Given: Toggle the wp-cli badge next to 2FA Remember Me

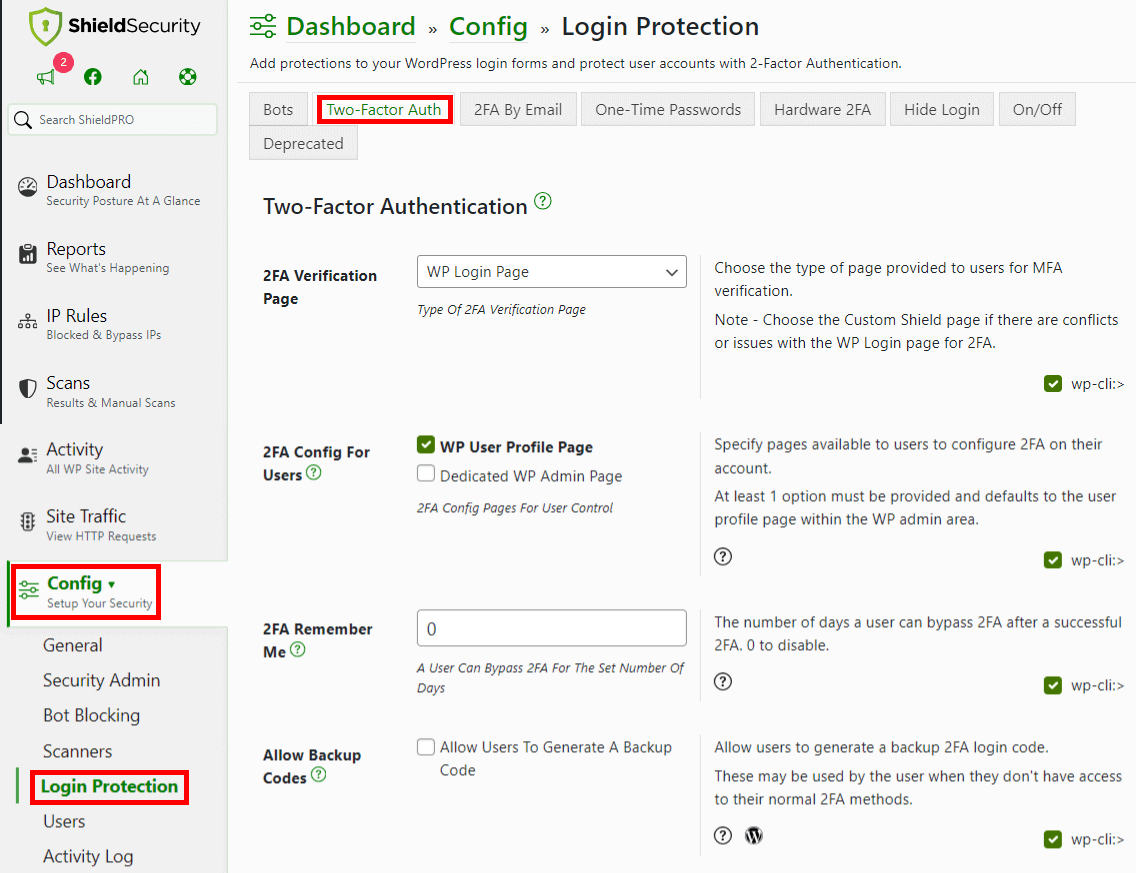Looking at the screenshot, I should pyautogui.click(x=1053, y=685).
